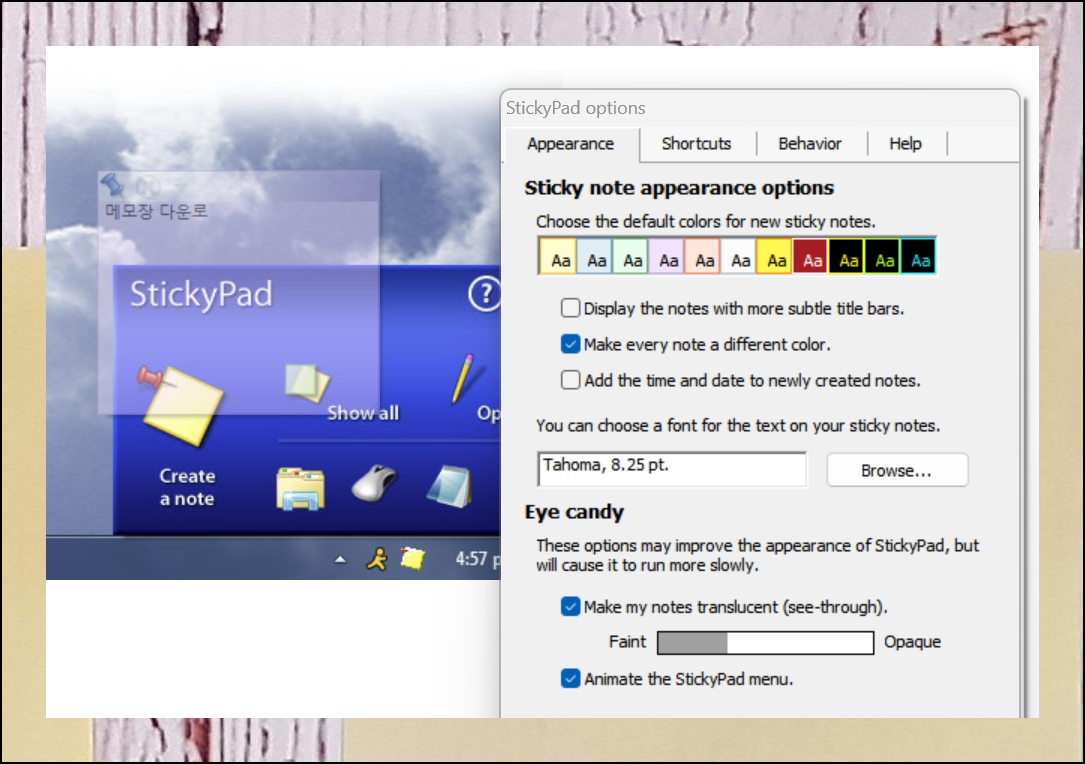Toggle Make every note a different color

tap(570, 344)
